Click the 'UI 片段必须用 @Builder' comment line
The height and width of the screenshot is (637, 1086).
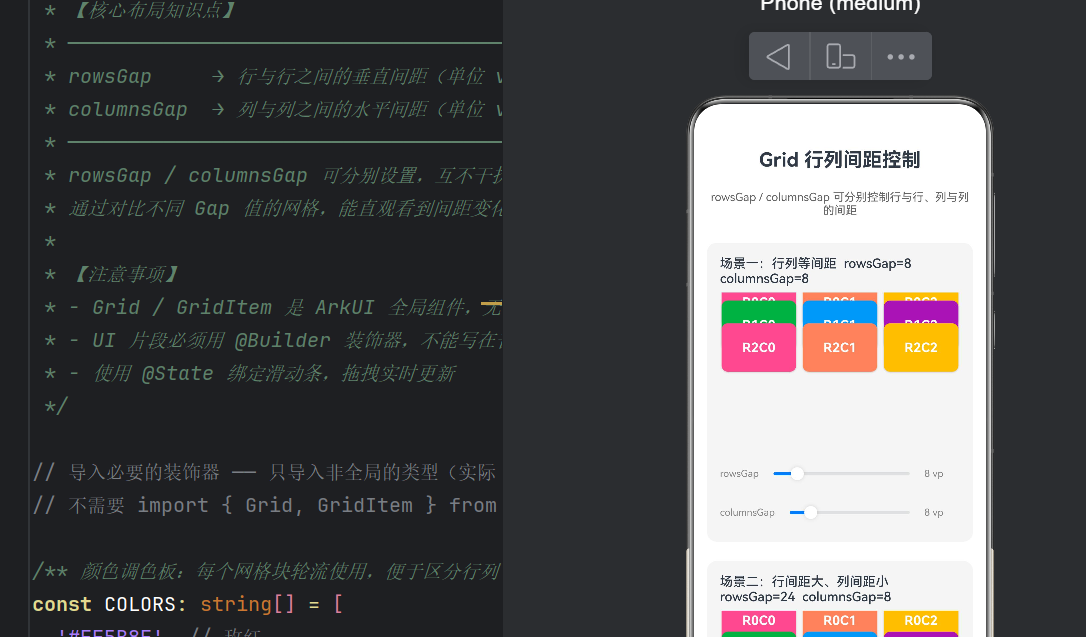[273, 340]
